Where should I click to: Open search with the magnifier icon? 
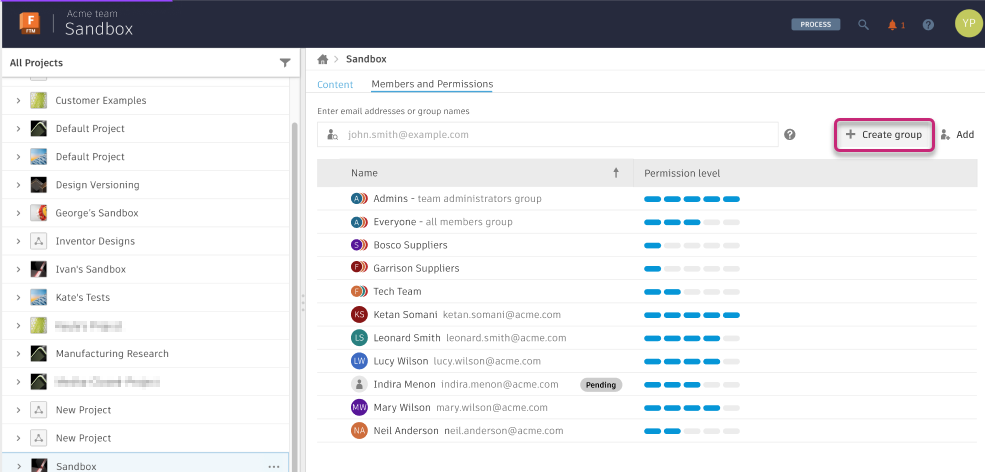[863, 24]
